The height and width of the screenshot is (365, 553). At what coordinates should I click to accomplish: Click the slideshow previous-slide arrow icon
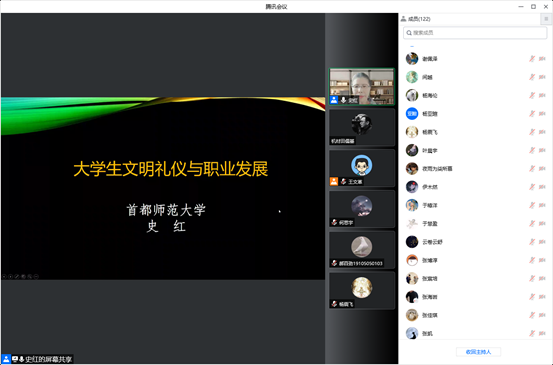[4, 276]
